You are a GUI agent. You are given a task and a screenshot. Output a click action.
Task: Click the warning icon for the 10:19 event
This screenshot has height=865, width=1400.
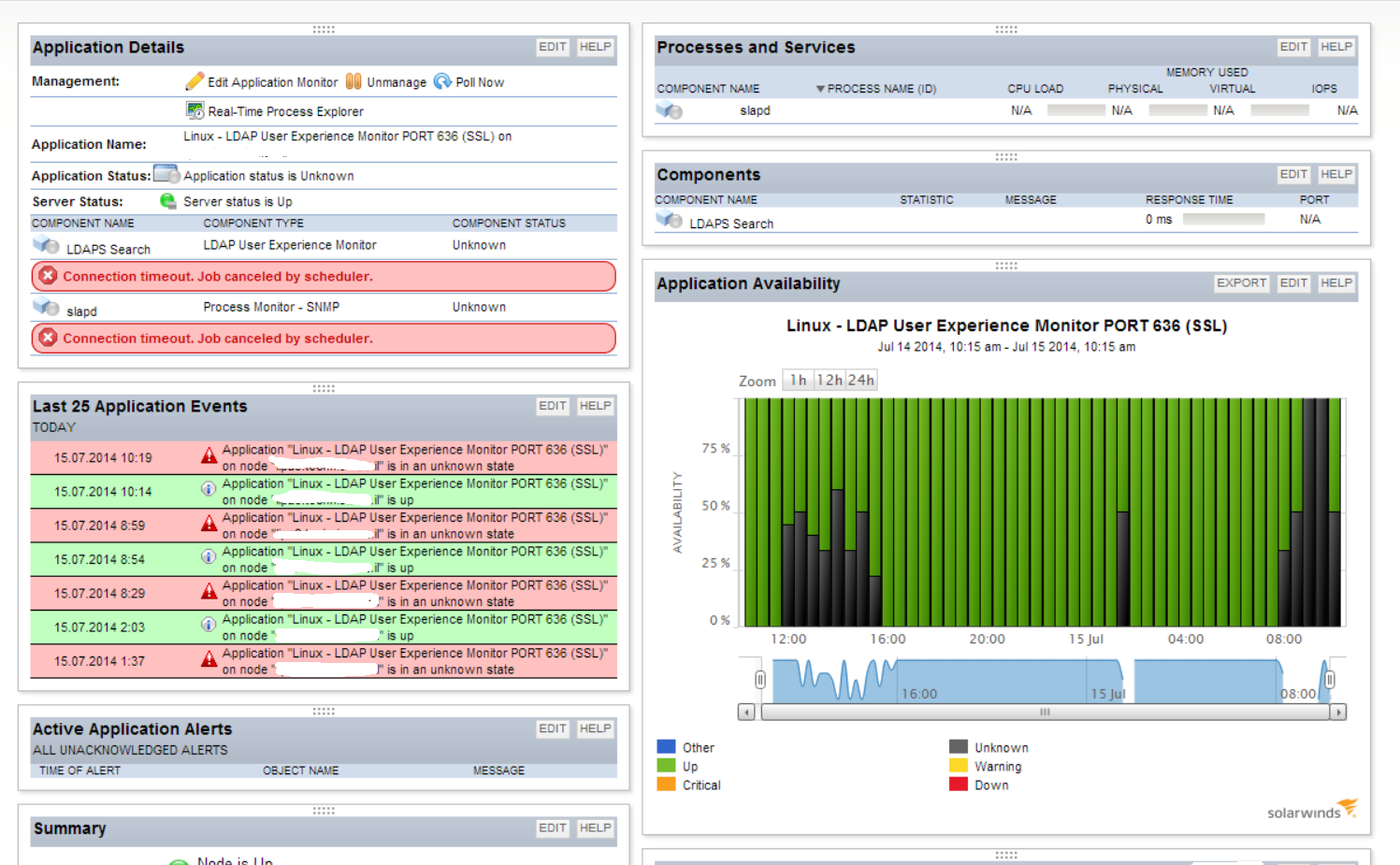209,456
